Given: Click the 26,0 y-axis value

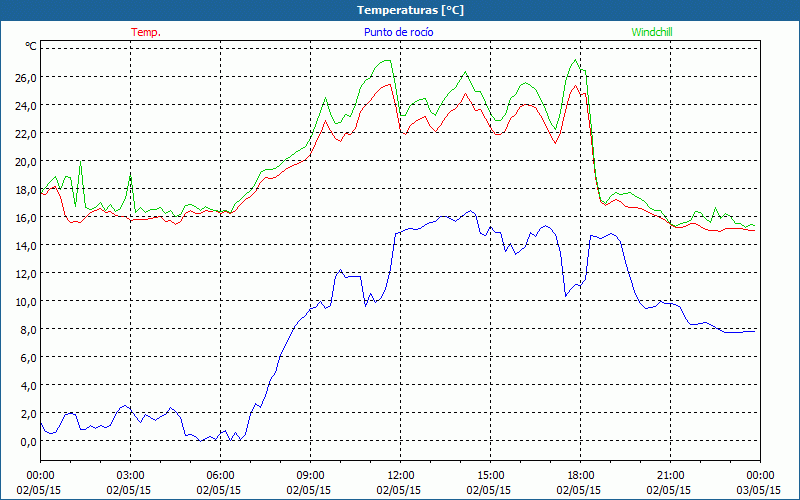Looking at the screenshot, I should tap(26, 78).
